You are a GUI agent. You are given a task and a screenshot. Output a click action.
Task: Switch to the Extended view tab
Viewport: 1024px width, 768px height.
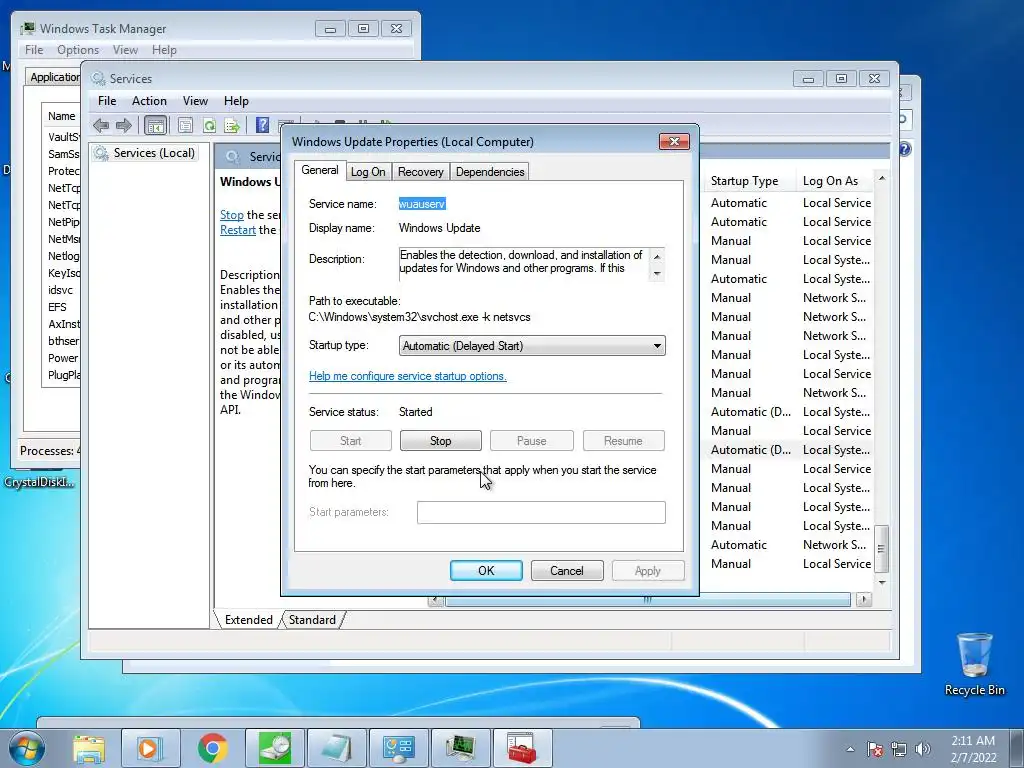(248, 620)
